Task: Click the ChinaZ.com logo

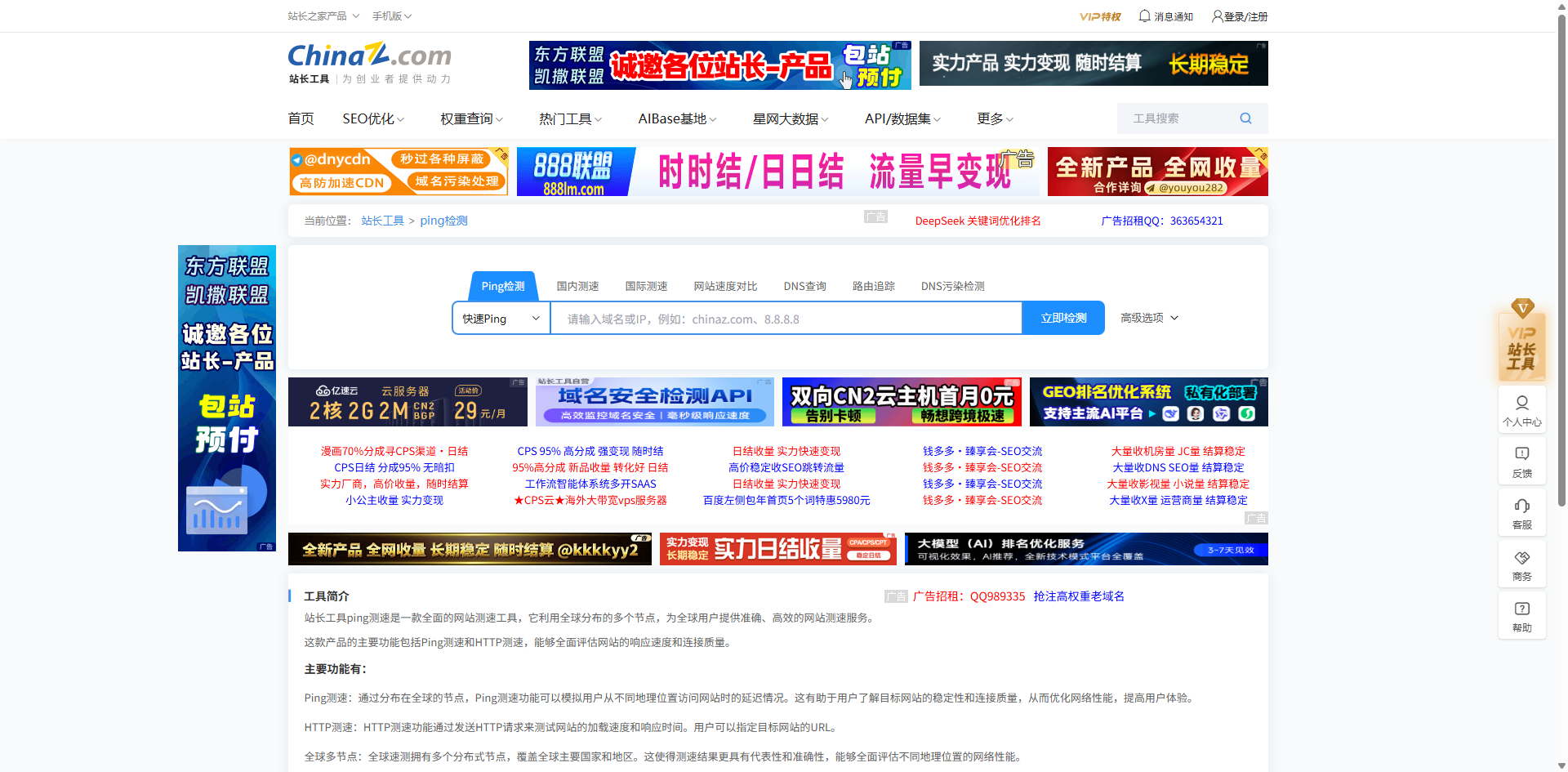Action: [369, 56]
